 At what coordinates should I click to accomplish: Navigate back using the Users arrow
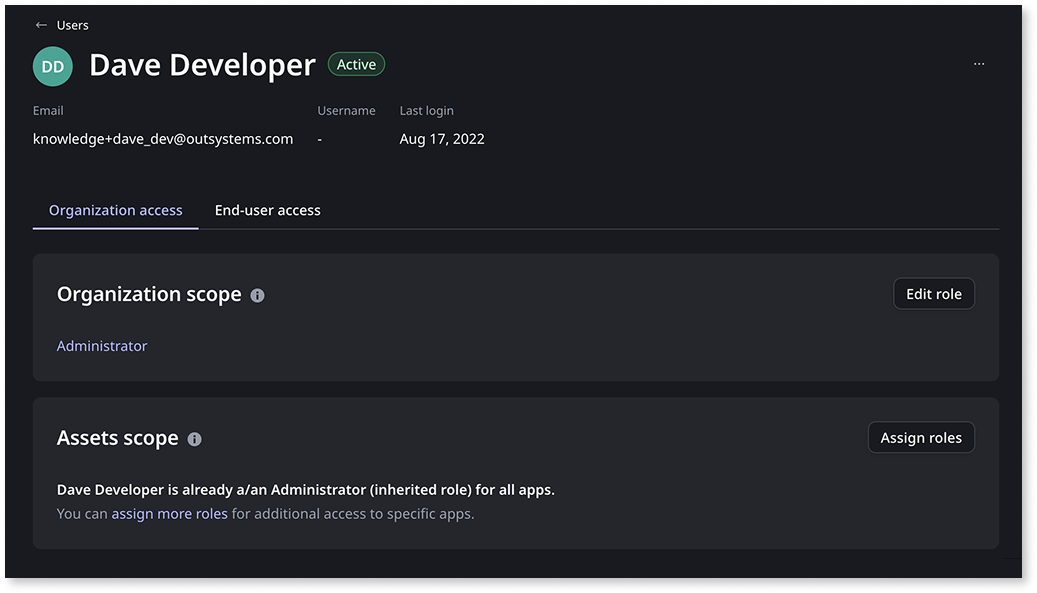coord(40,24)
